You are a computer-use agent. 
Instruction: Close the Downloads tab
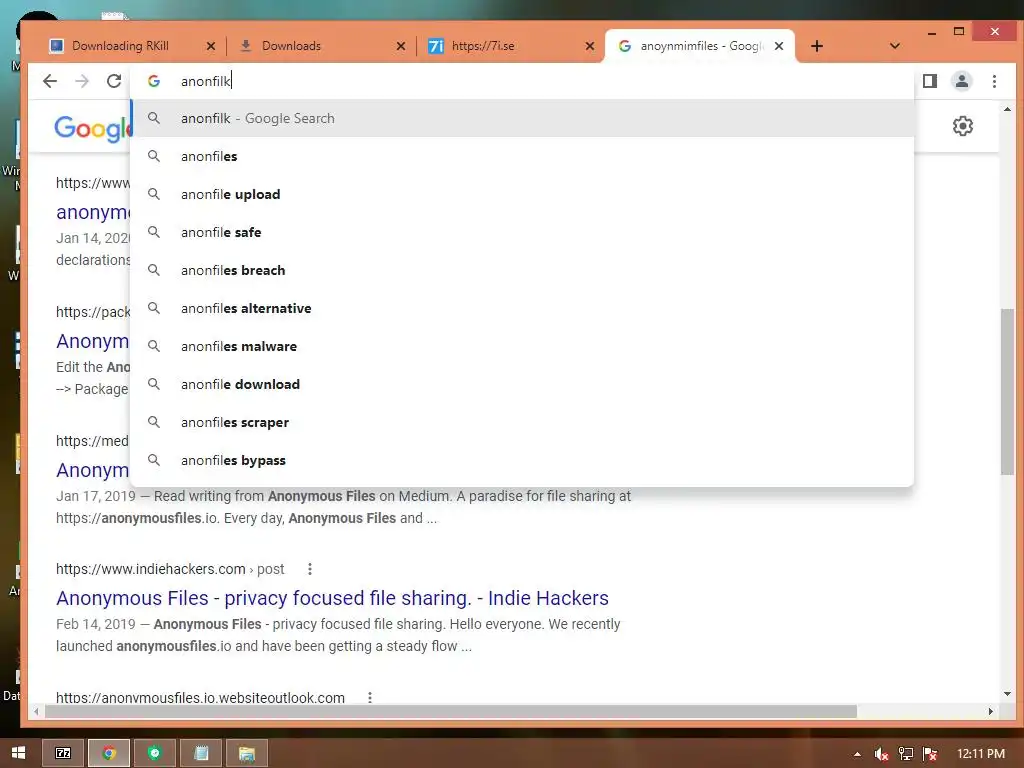(x=400, y=46)
